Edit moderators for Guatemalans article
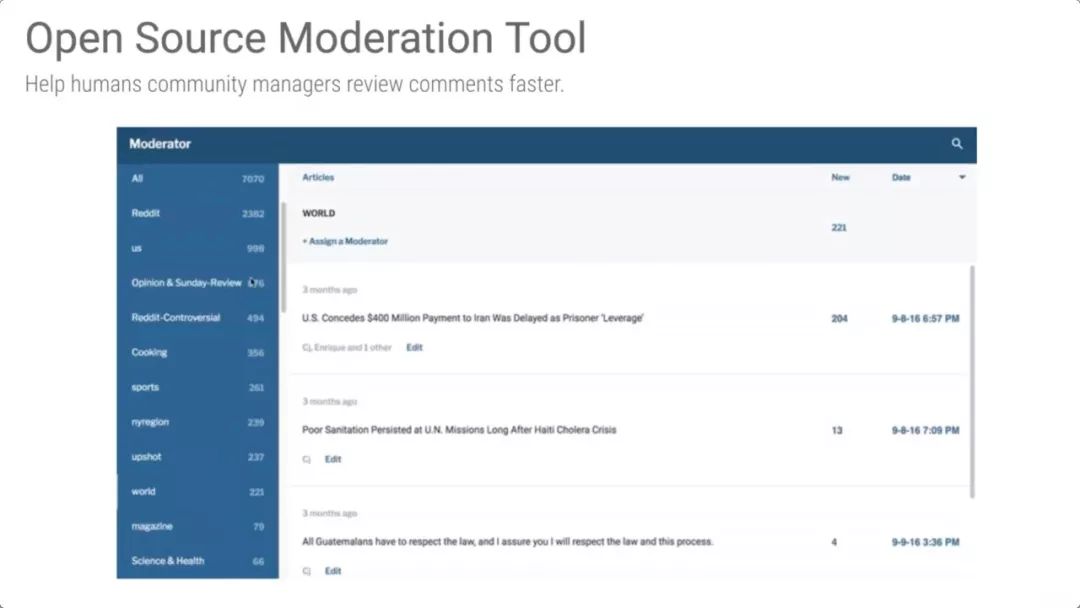Screen dimensions: 1080x608 click(333, 571)
